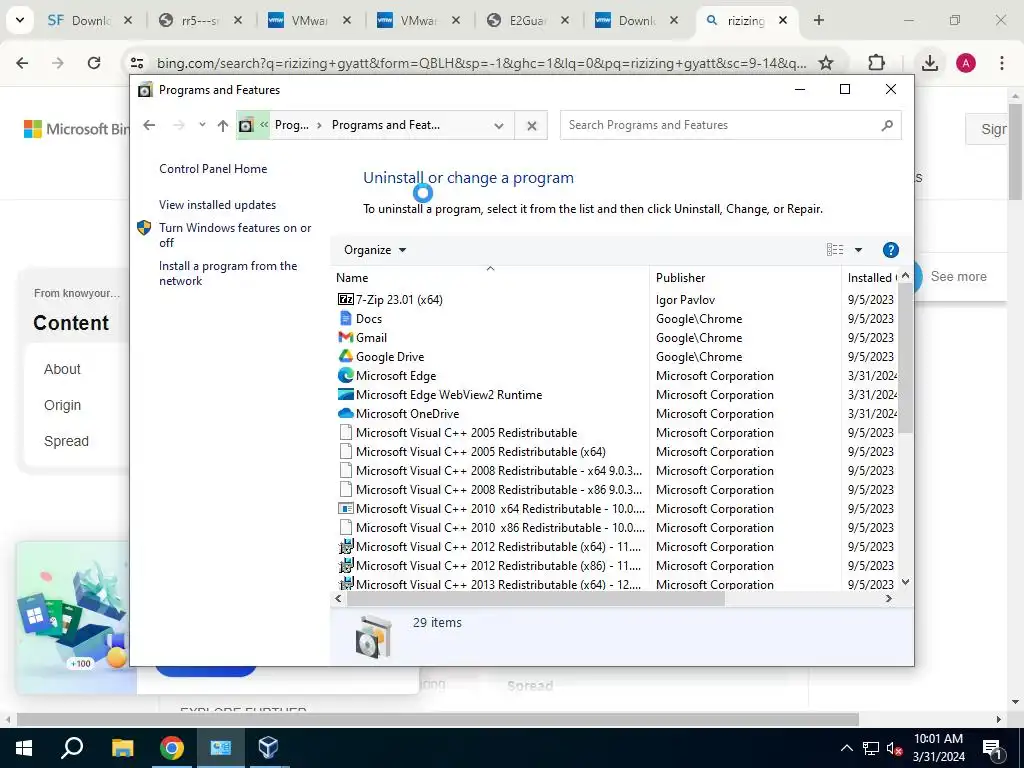Click Install a program from the network

pyautogui.click(x=228, y=273)
